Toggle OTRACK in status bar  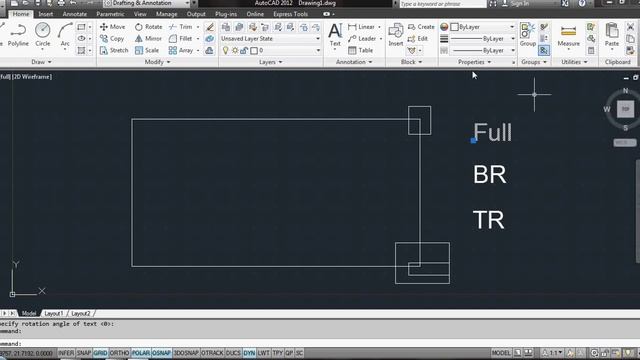[212, 353]
